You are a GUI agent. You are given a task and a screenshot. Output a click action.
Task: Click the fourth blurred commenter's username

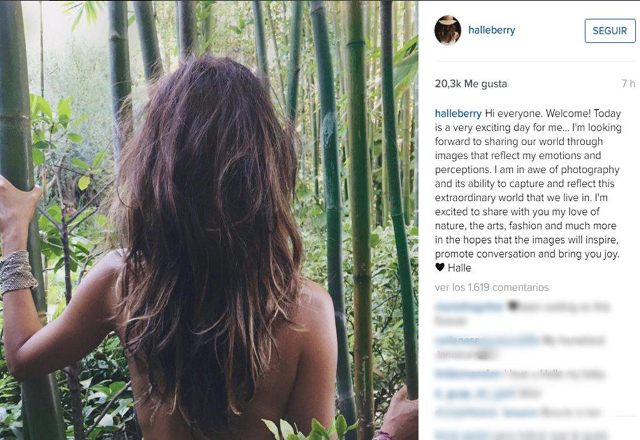point(473,394)
